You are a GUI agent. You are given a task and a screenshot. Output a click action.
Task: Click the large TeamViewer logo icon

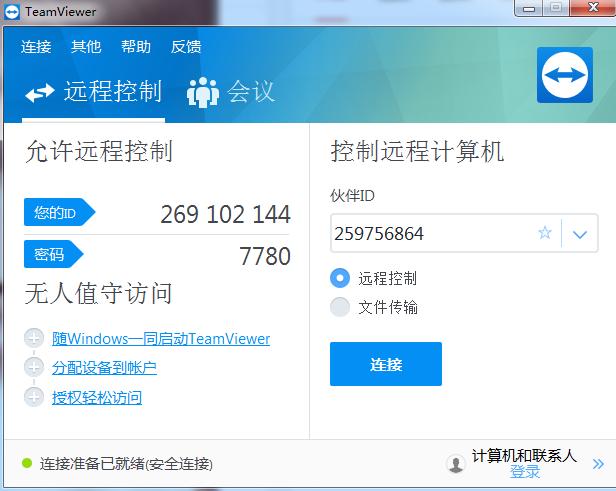click(x=565, y=75)
